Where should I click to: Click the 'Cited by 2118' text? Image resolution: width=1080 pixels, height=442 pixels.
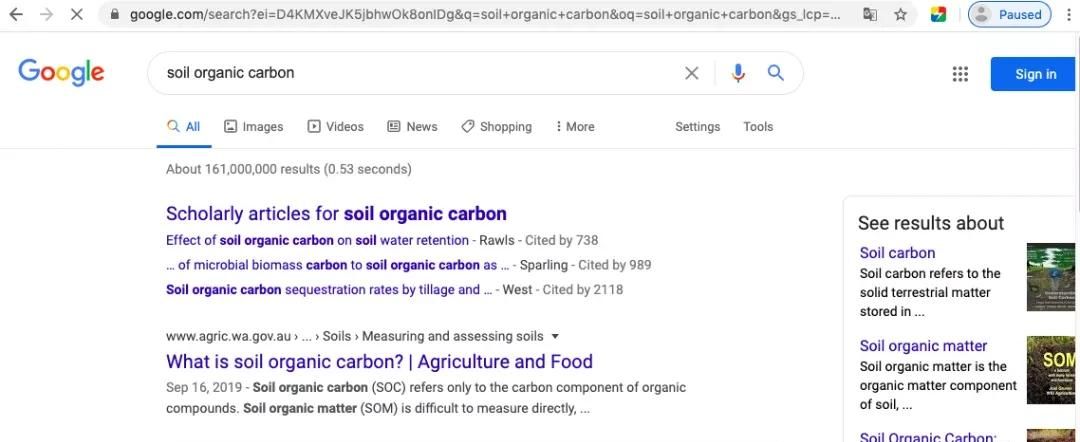[x=583, y=290]
